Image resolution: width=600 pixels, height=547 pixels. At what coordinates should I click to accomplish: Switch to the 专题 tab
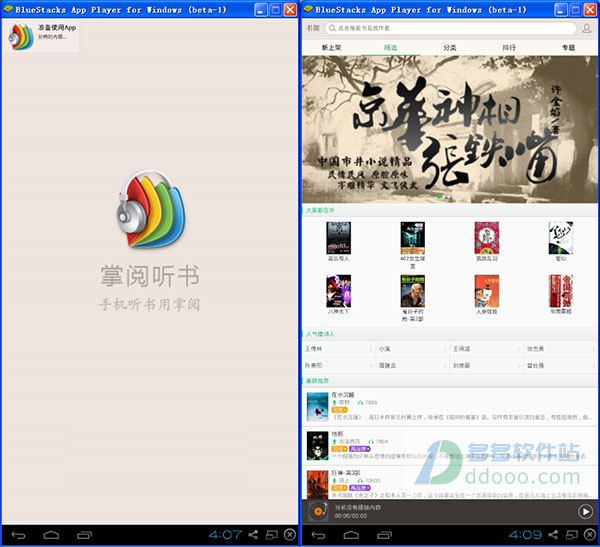[568, 47]
